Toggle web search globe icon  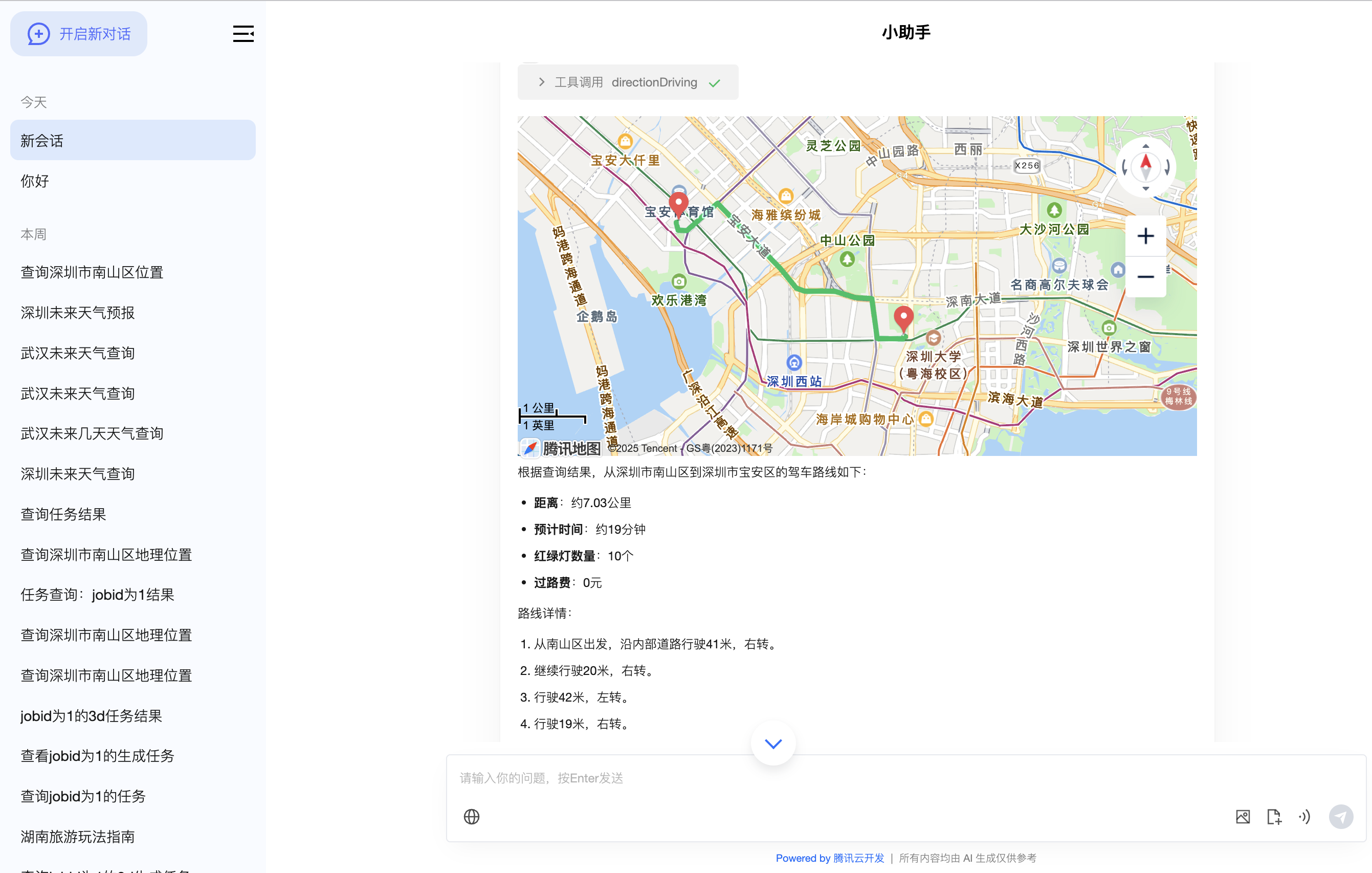pyautogui.click(x=471, y=817)
